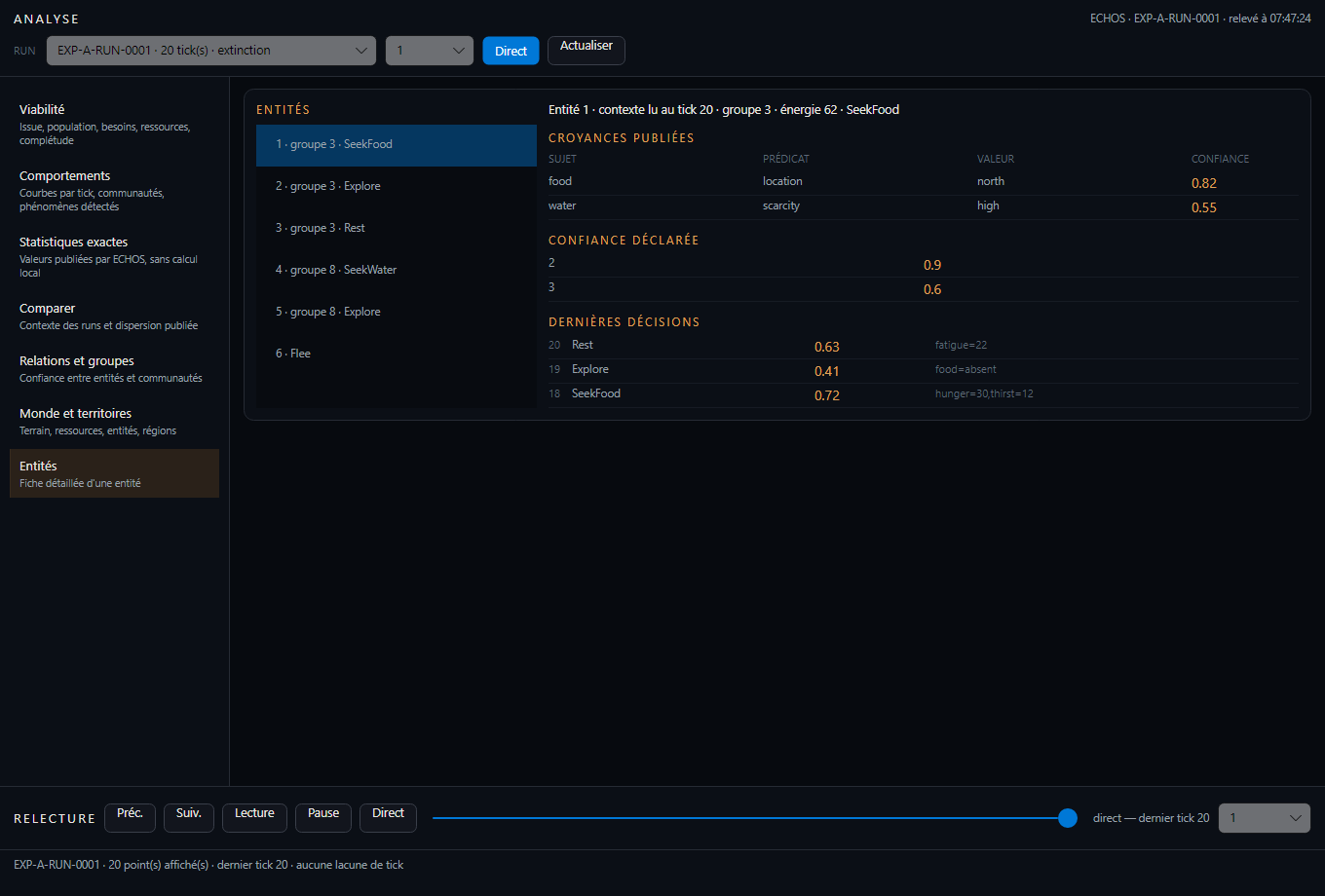This screenshot has height=896, width=1325.
Task: Click the blue Direct button in the header
Action: tap(511, 51)
